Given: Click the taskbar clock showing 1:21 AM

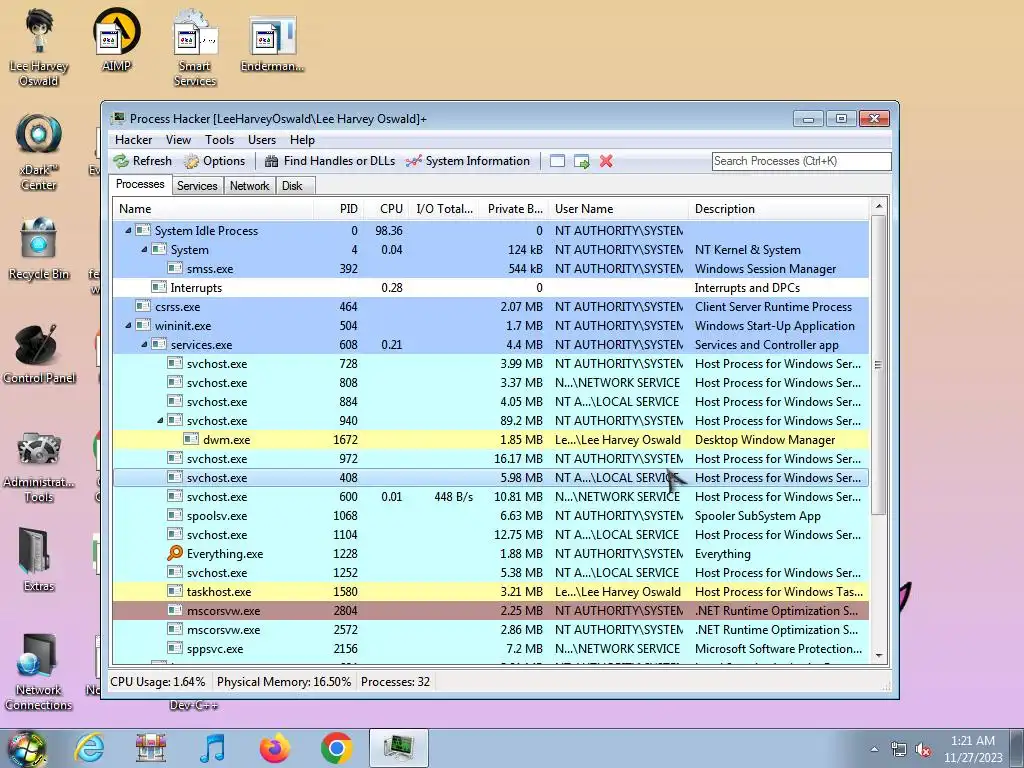Looking at the screenshot, I should click(x=972, y=749).
